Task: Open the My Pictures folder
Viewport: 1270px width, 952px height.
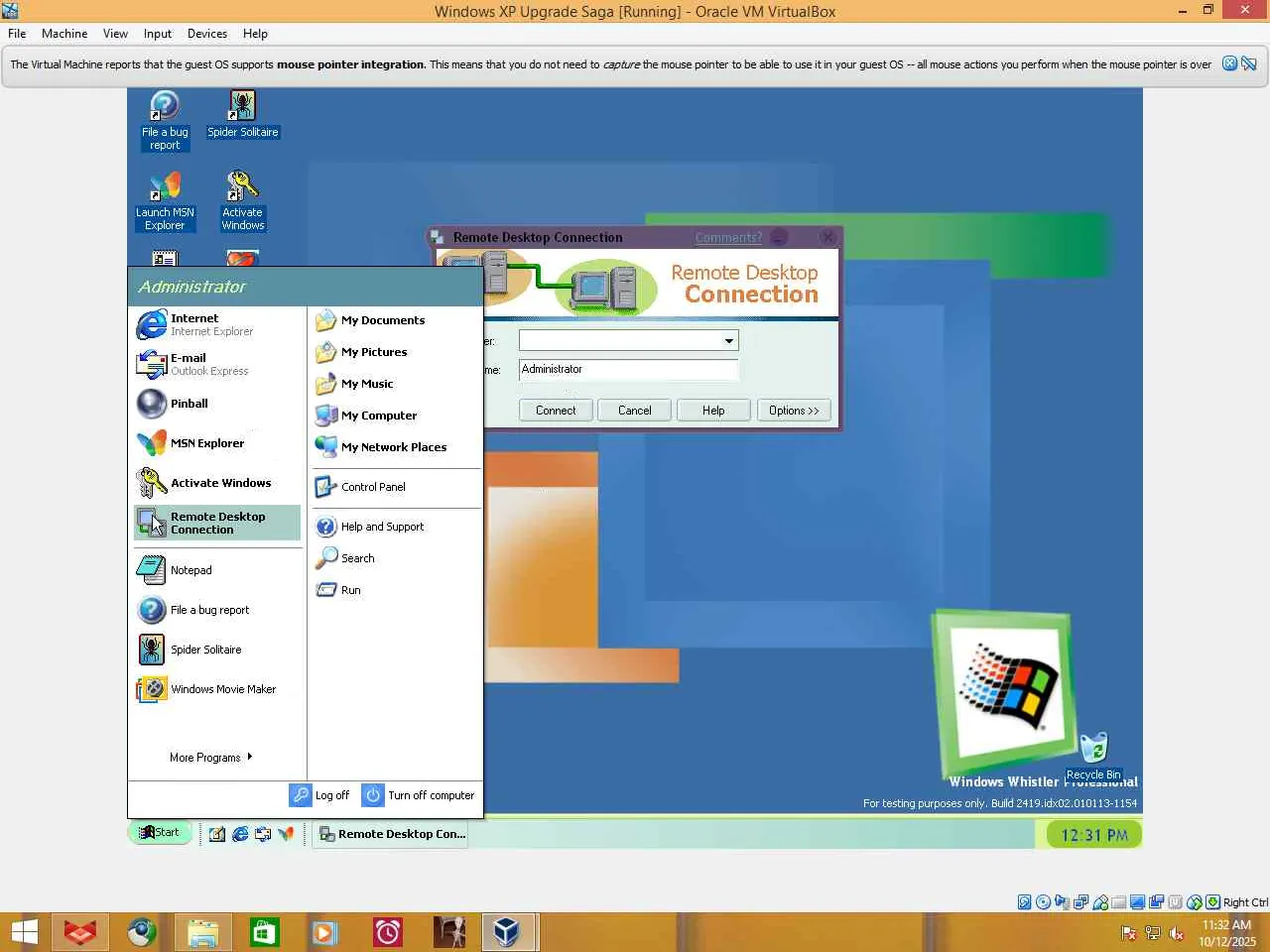Action: (x=395, y=352)
